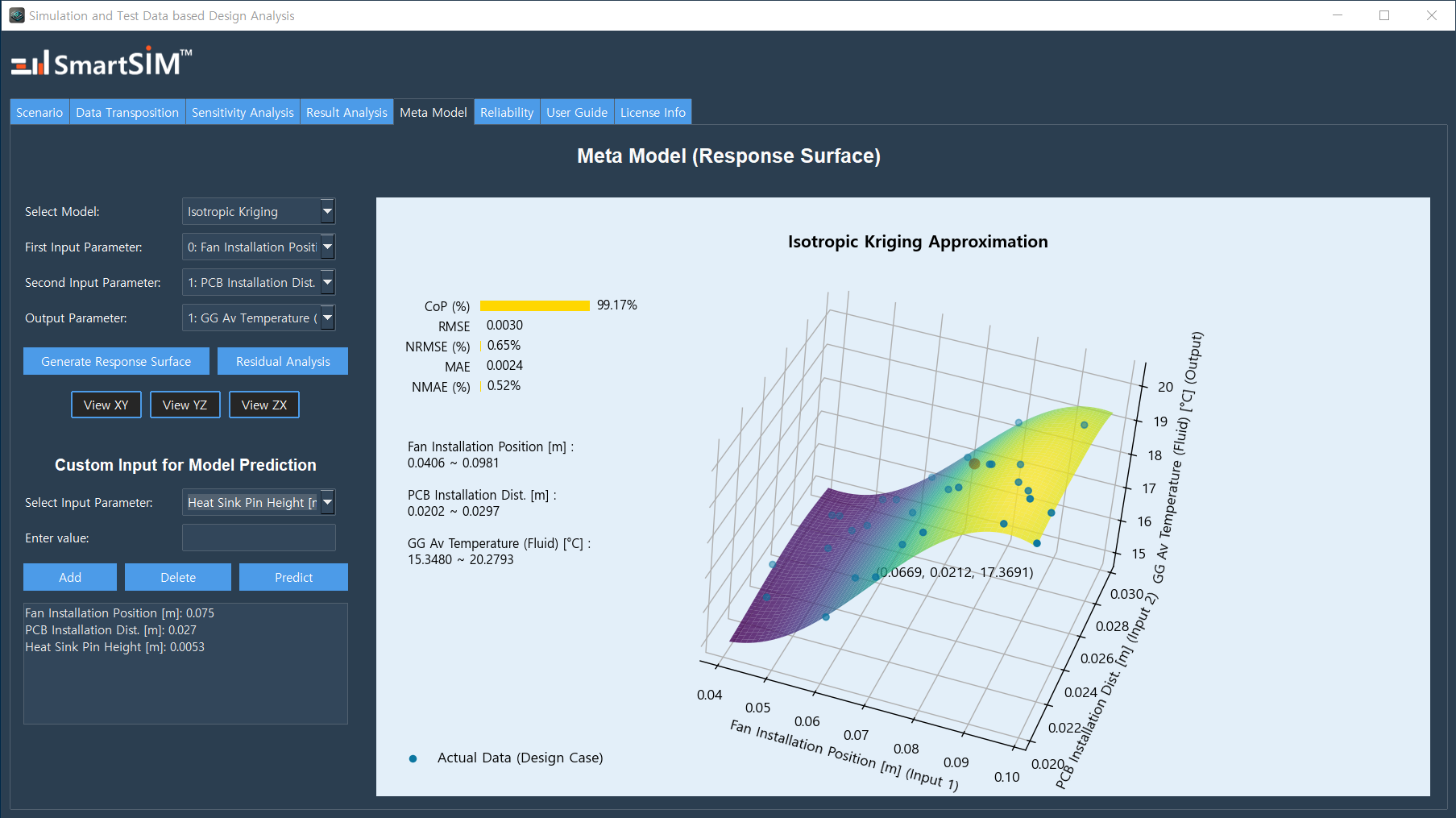
Task: Open the Output Parameter dropdown
Action: click(x=258, y=318)
